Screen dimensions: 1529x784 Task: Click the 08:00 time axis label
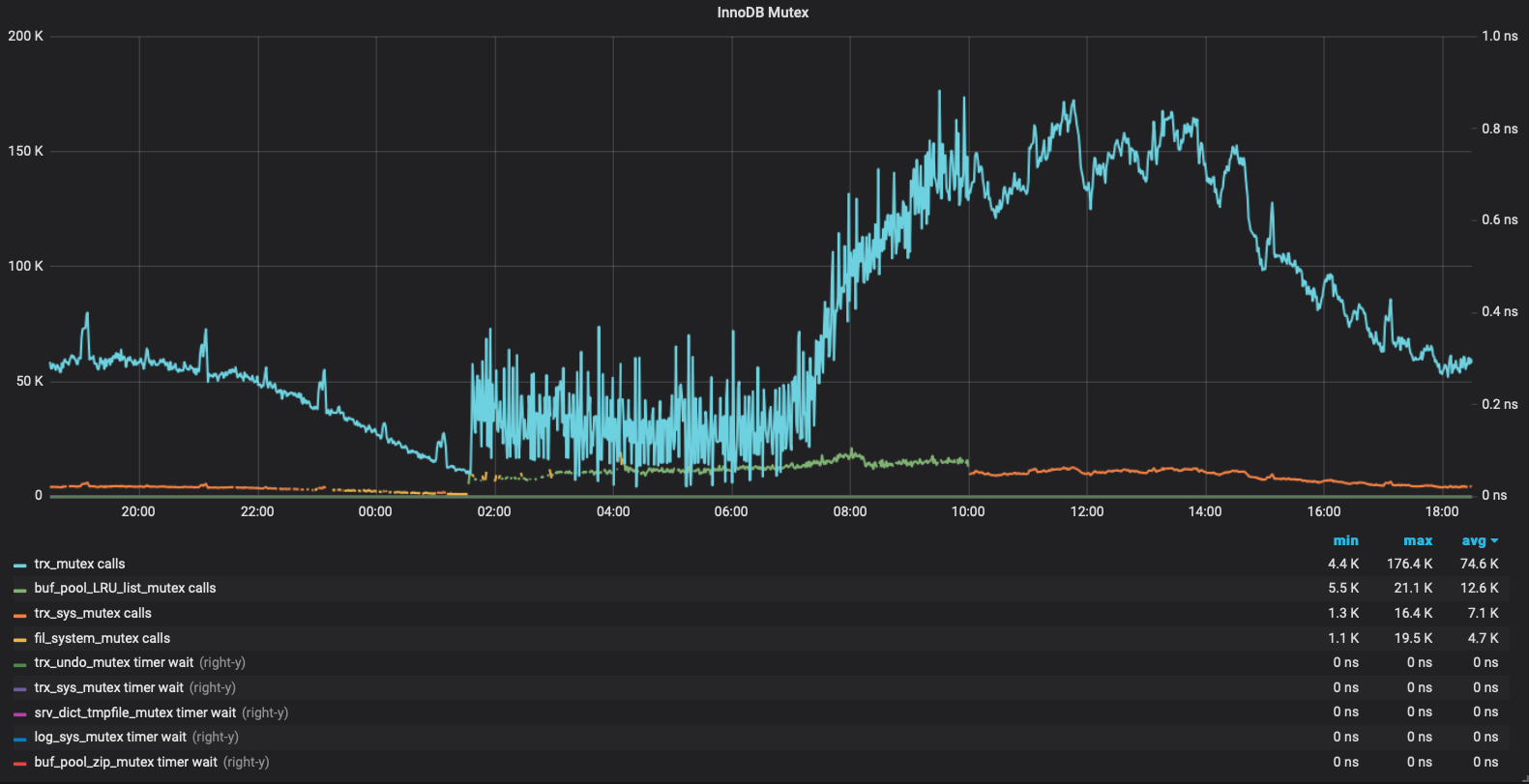point(850,511)
